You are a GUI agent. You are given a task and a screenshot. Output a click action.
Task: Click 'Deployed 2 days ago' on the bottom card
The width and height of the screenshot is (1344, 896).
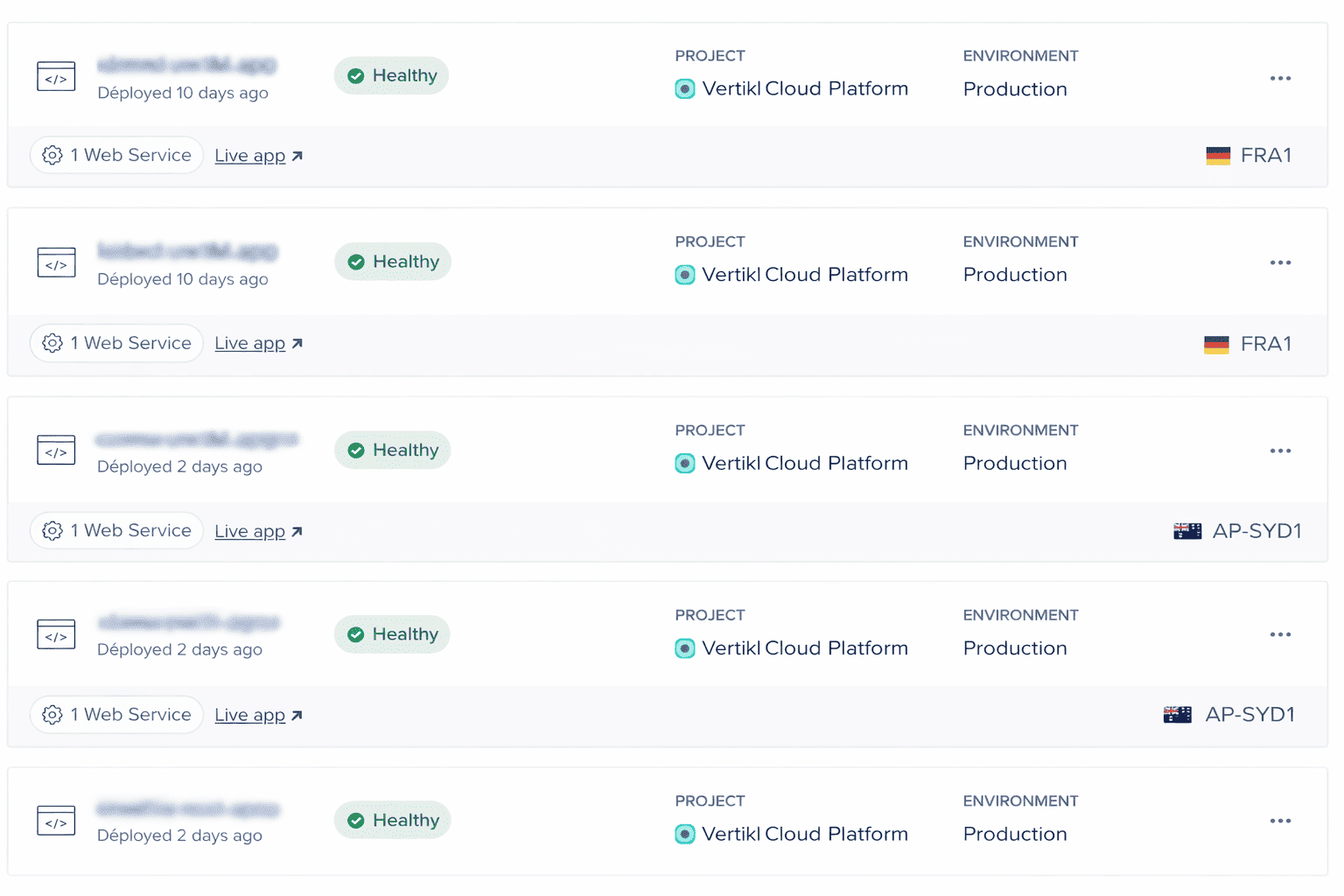point(179,836)
